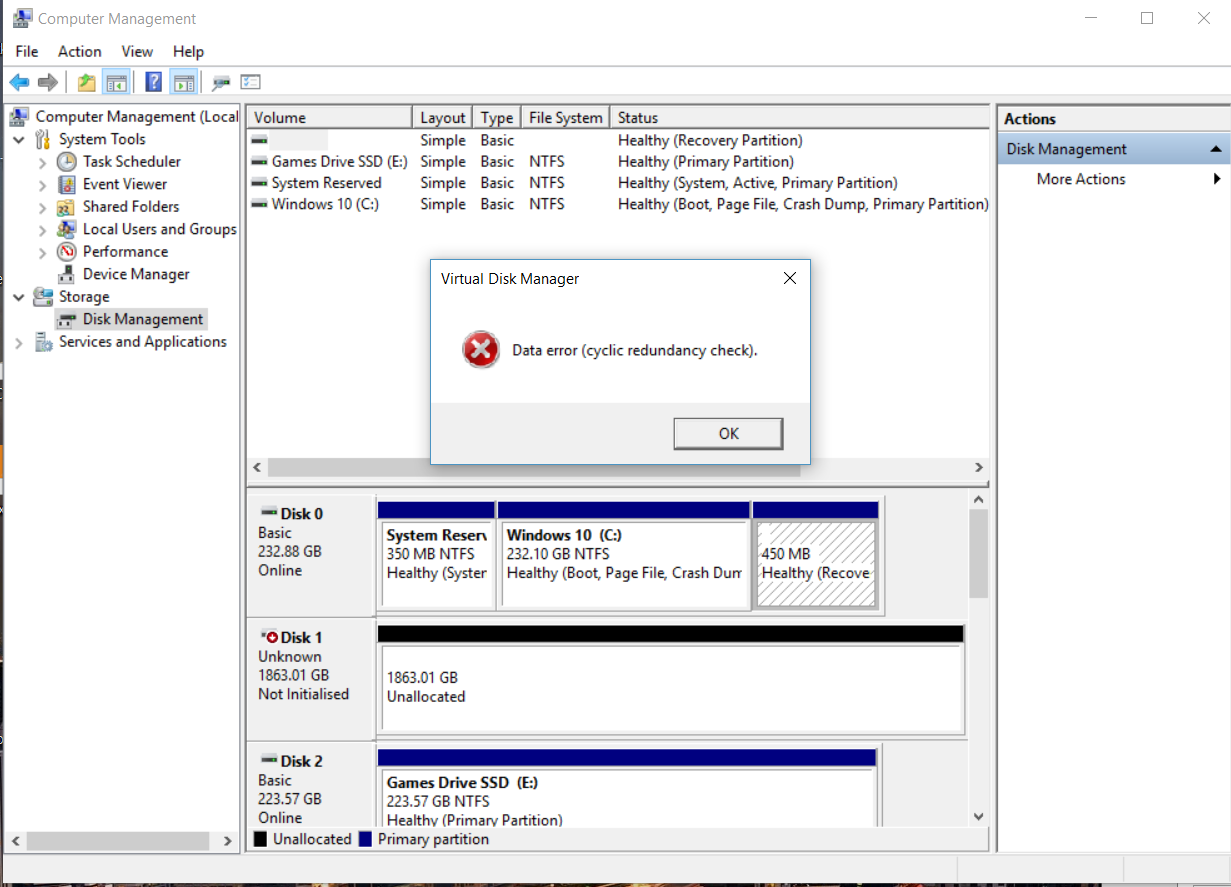Open More Actions submenu
The image size is (1231, 887).
point(1080,179)
